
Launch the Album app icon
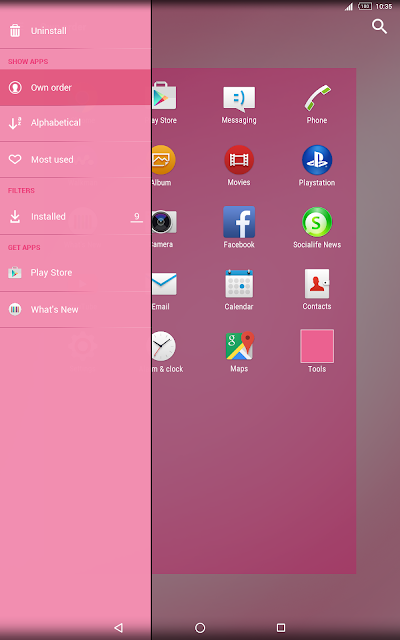(x=164, y=160)
